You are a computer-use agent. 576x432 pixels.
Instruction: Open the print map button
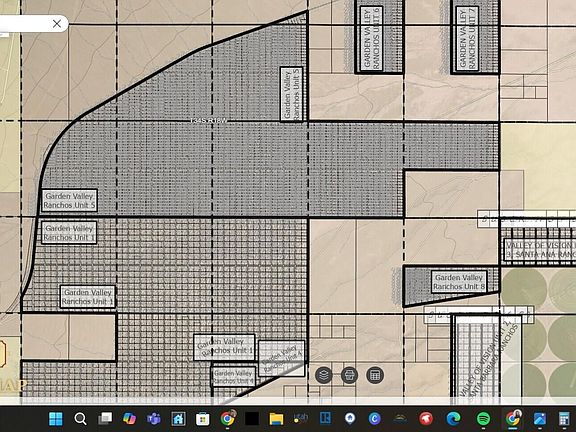349,375
